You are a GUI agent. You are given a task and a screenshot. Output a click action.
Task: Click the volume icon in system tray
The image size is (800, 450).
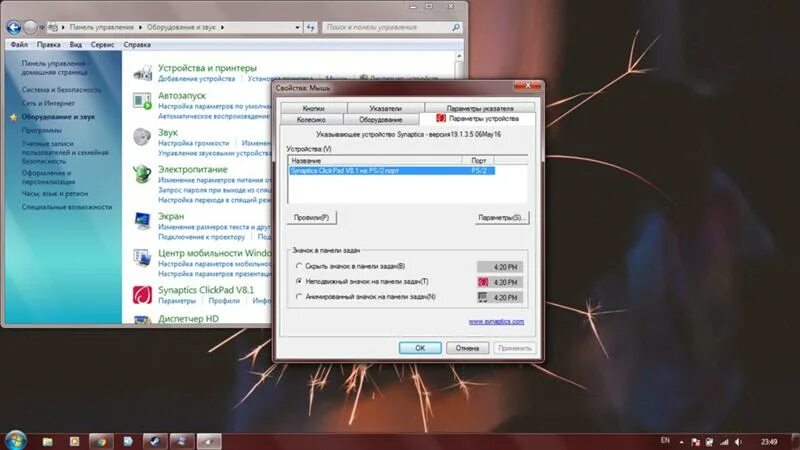pos(738,442)
